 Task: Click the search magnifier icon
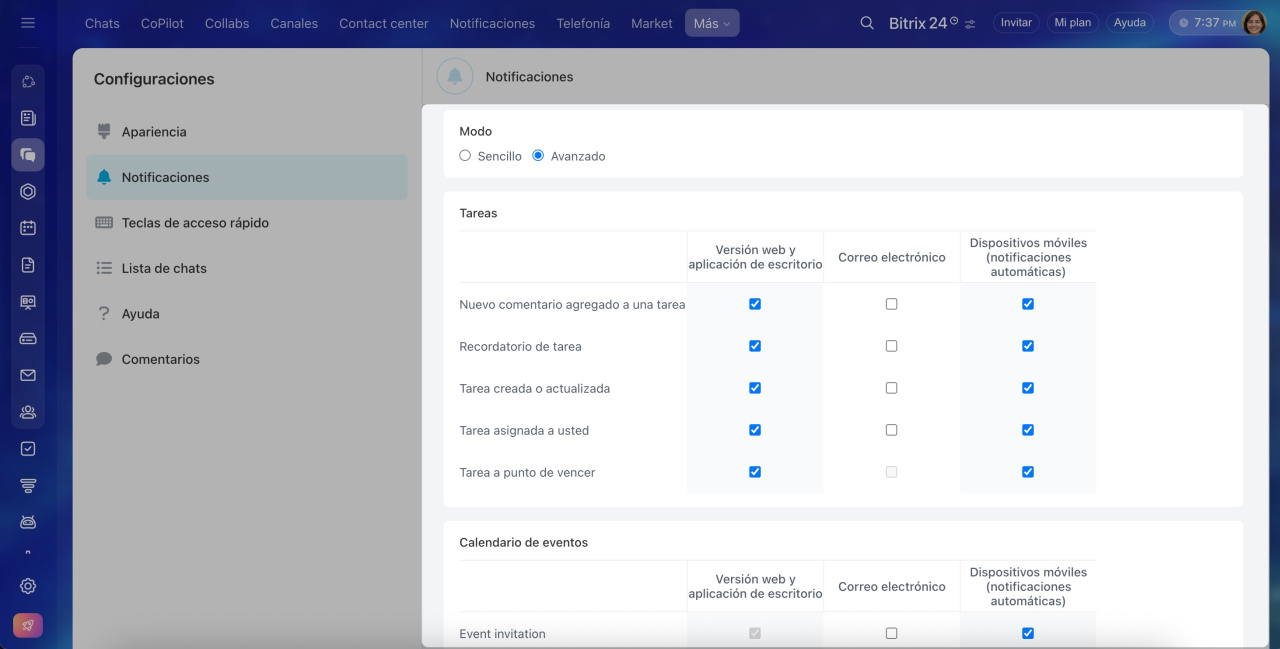pos(867,23)
